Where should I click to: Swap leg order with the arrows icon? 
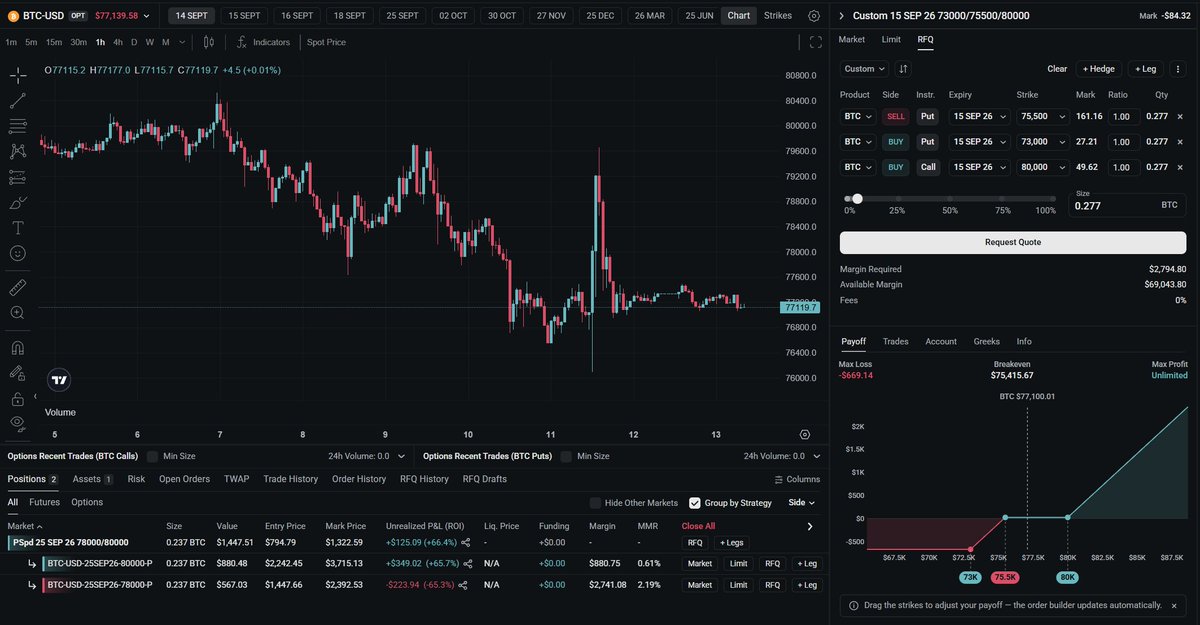click(x=903, y=69)
